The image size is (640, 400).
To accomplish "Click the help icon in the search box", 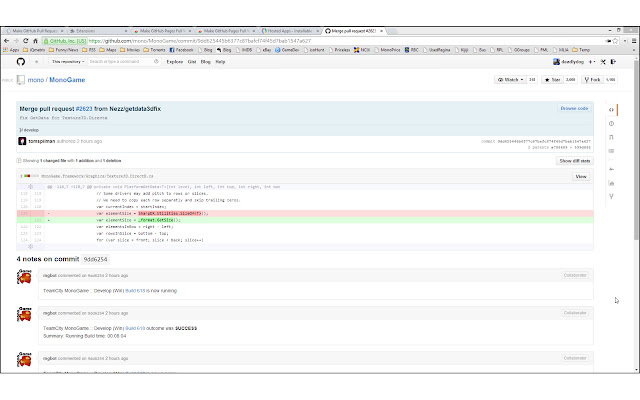I will point(156,62).
